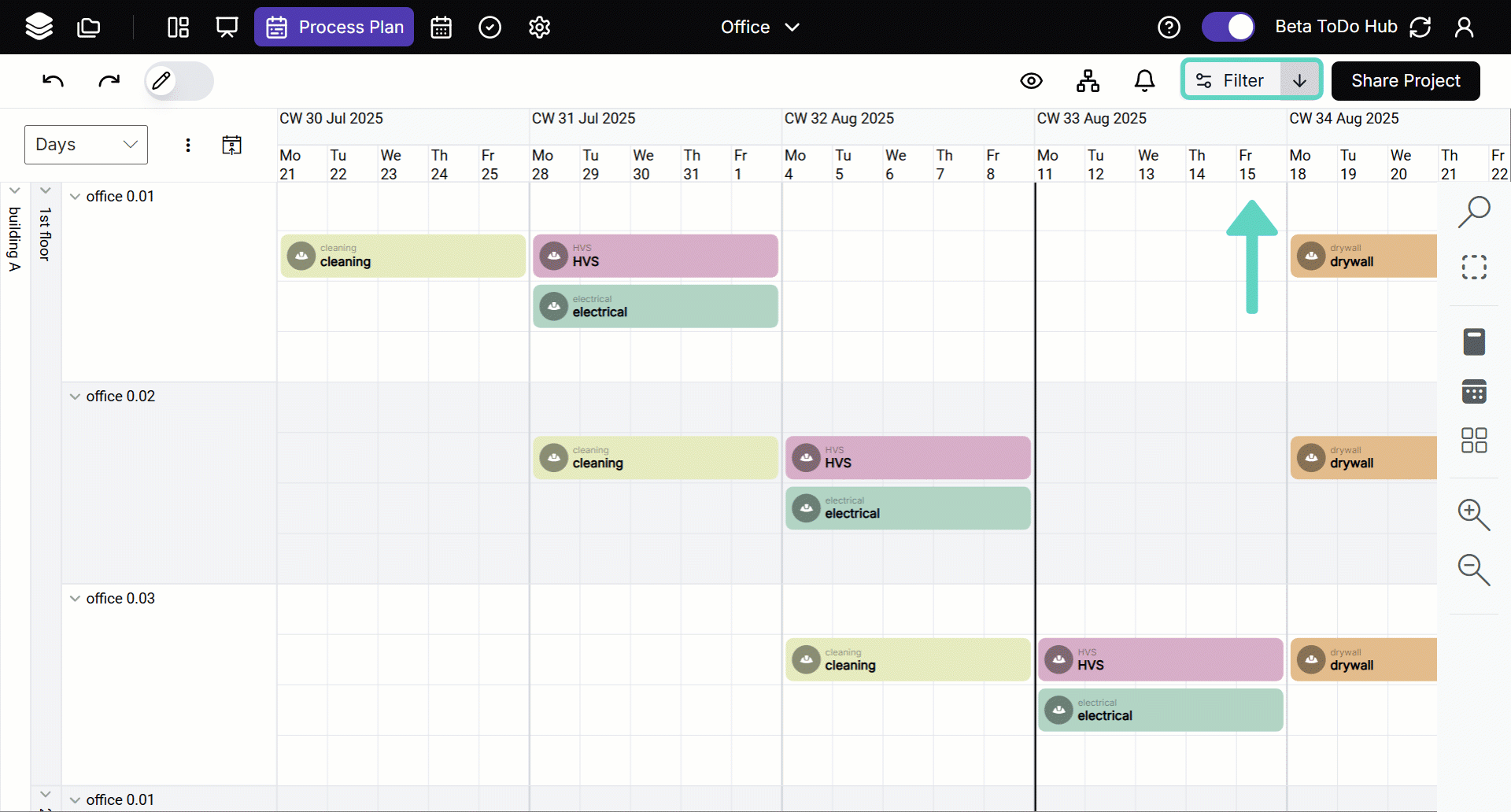
Task: Click the magnifier search icon in right sidebar
Action: pos(1473,212)
